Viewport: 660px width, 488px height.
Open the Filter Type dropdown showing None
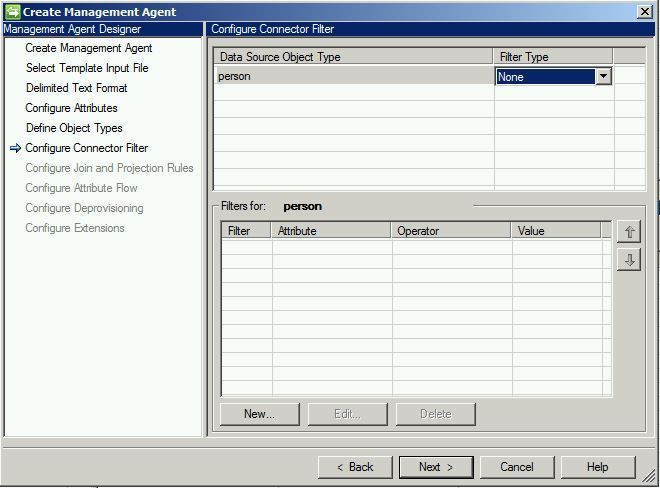(x=604, y=77)
